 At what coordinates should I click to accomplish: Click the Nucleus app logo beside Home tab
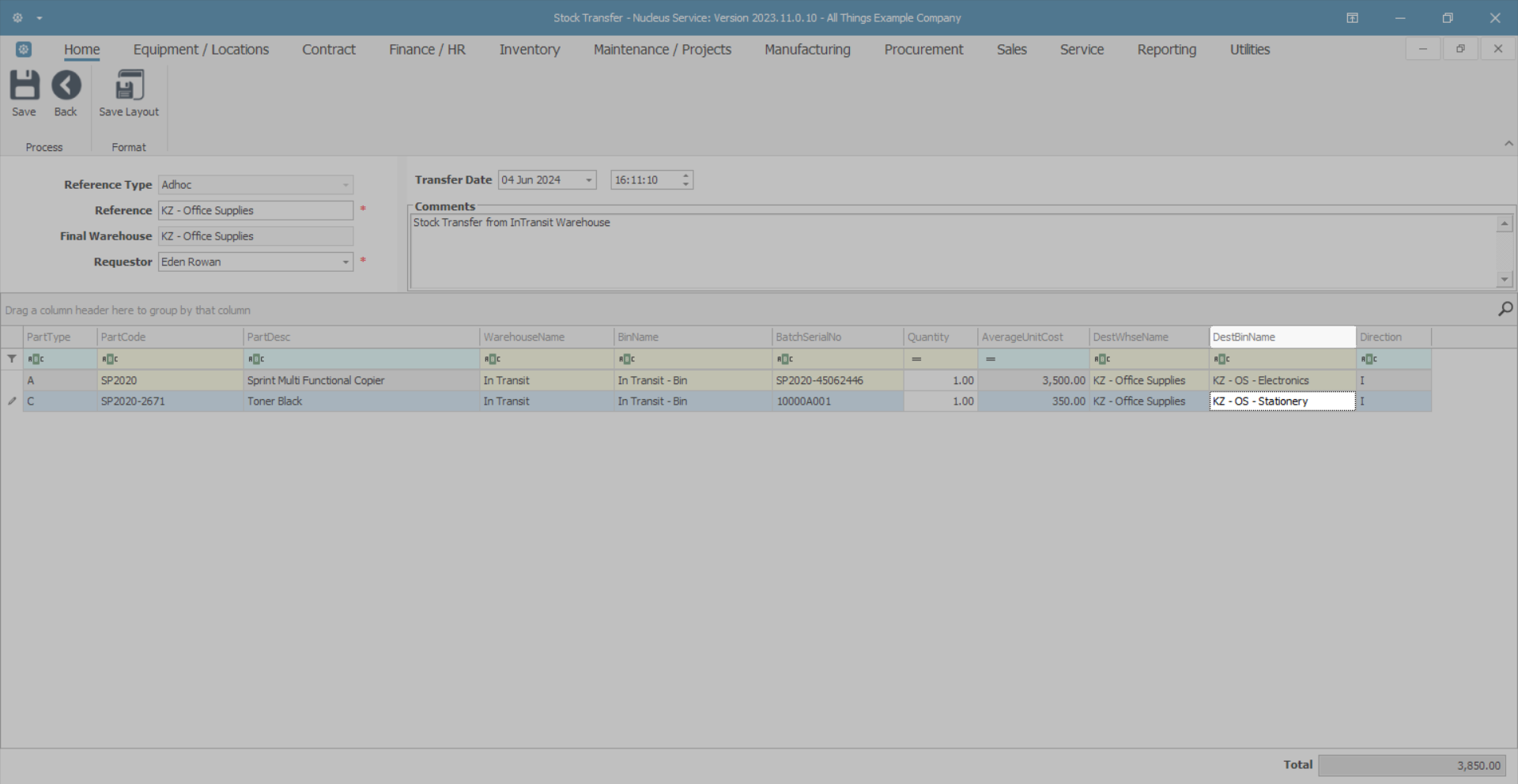pyautogui.click(x=24, y=49)
